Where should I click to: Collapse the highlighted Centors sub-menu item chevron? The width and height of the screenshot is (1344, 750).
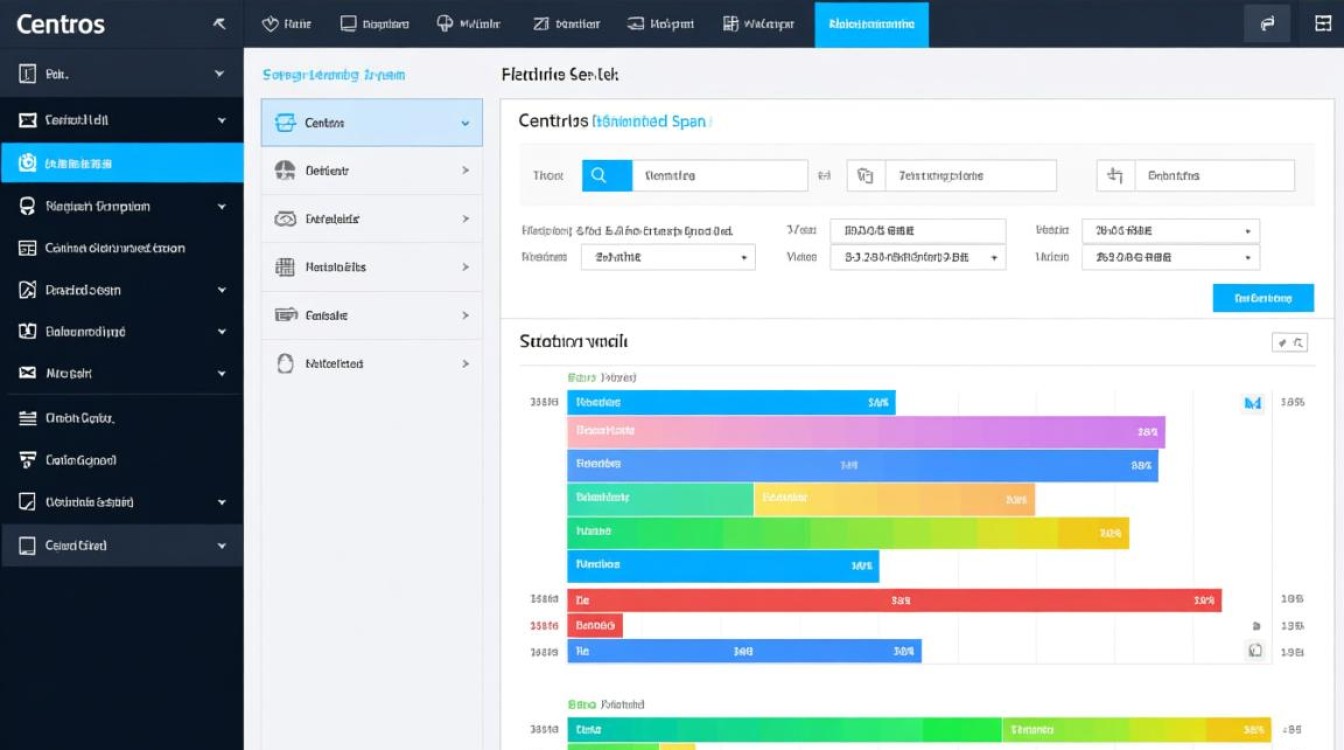tap(465, 123)
